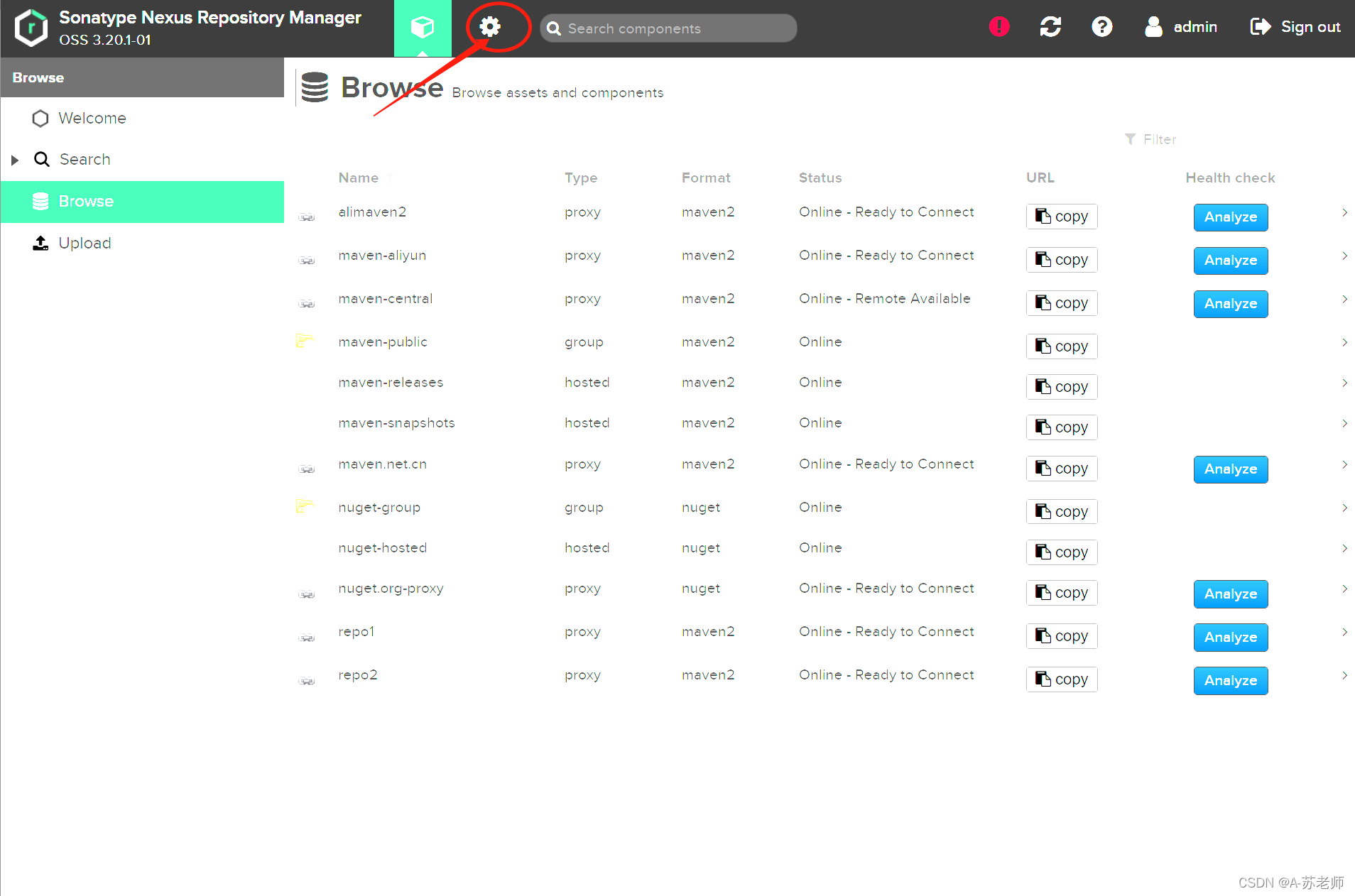Open Upload in the sidebar

click(x=142, y=243)
